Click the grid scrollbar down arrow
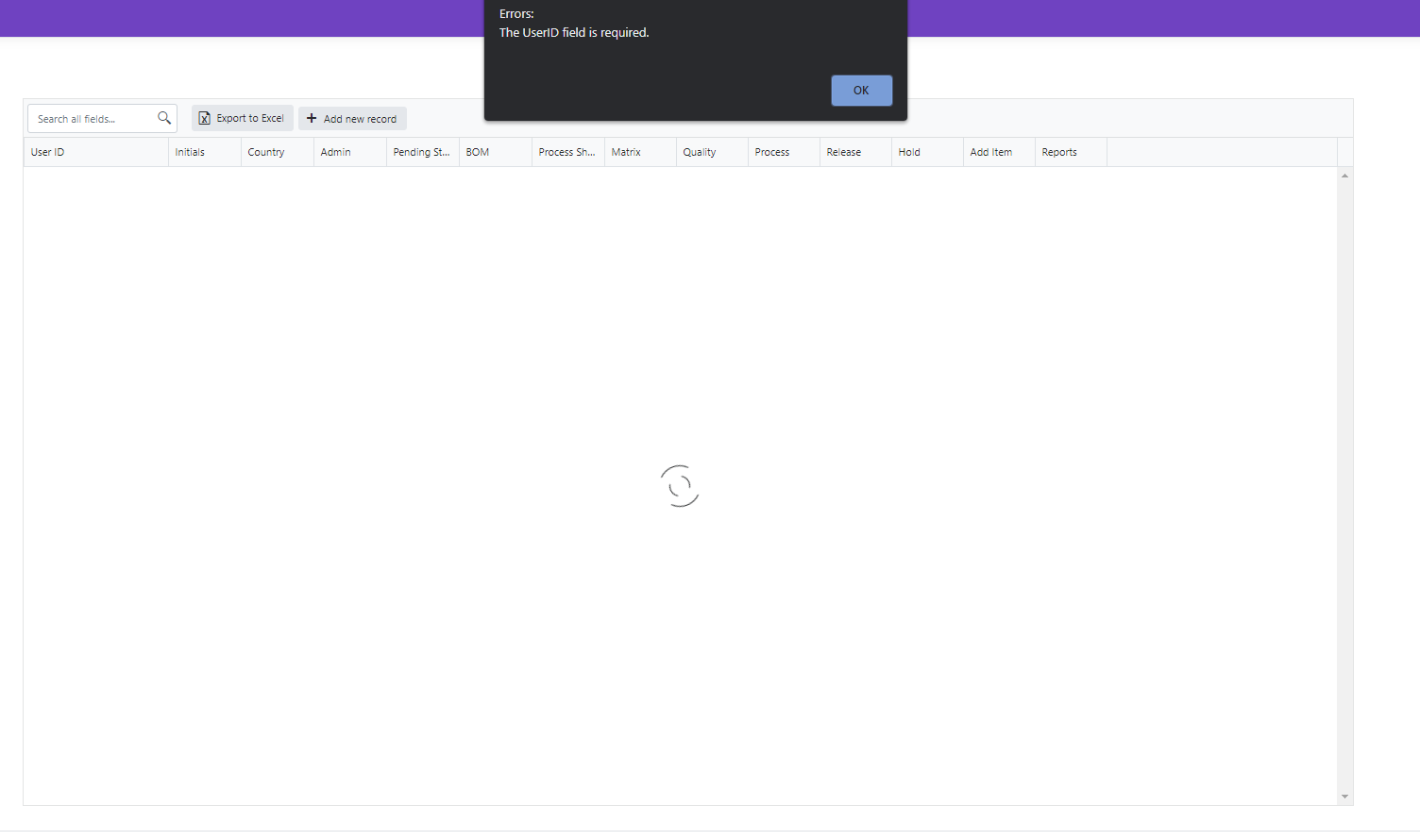This screenshot has height=840, width=1420. (x=1344, y=797)
